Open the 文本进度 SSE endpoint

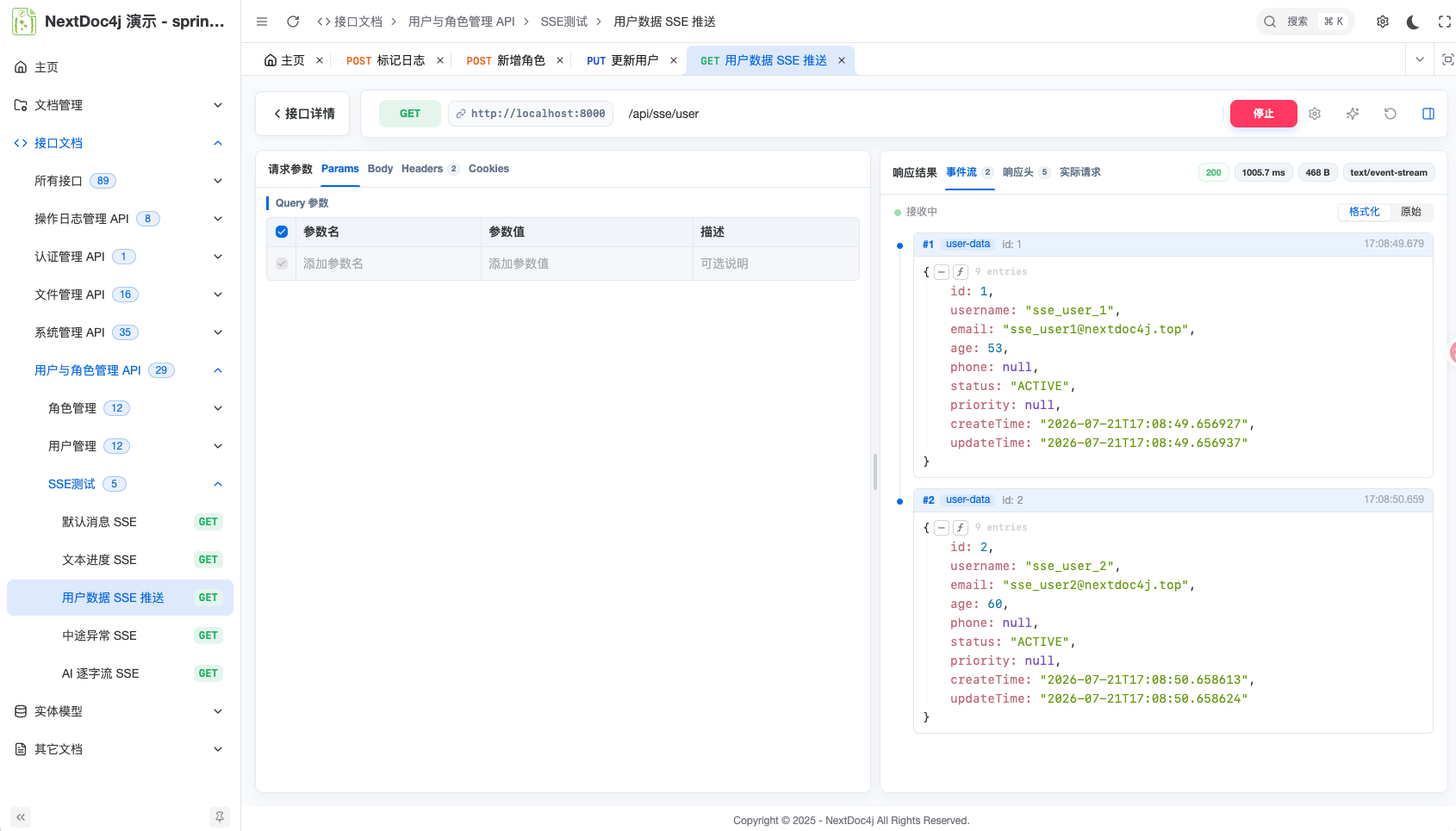[x=120, y=560]
